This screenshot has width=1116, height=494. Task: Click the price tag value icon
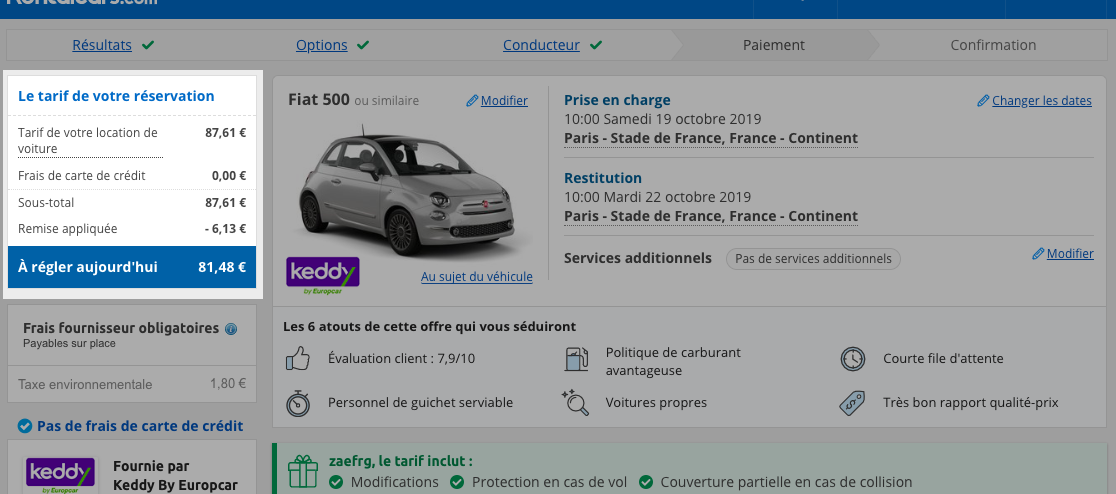click(853, 403)
